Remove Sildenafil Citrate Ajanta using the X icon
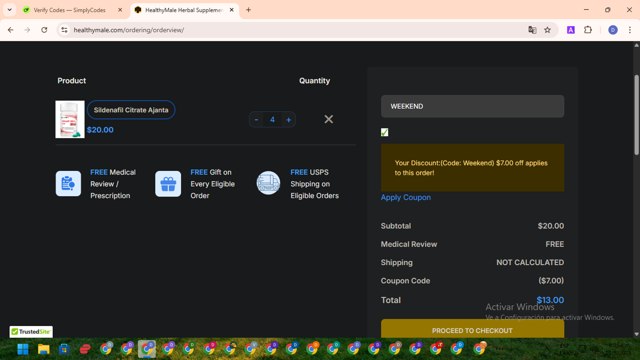 [329, 119]
